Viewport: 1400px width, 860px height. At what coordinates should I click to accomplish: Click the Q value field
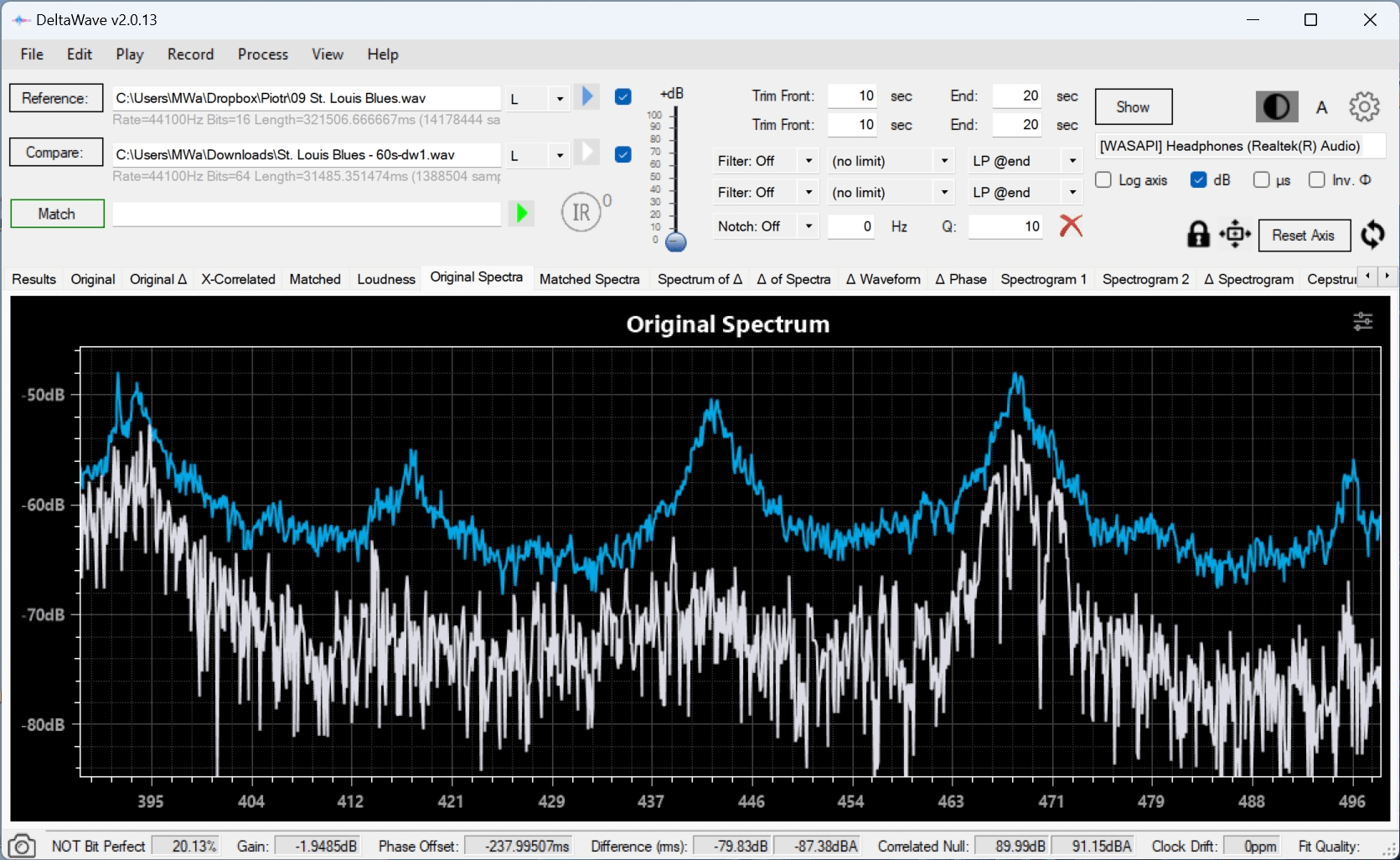[x=1005, y=226]
